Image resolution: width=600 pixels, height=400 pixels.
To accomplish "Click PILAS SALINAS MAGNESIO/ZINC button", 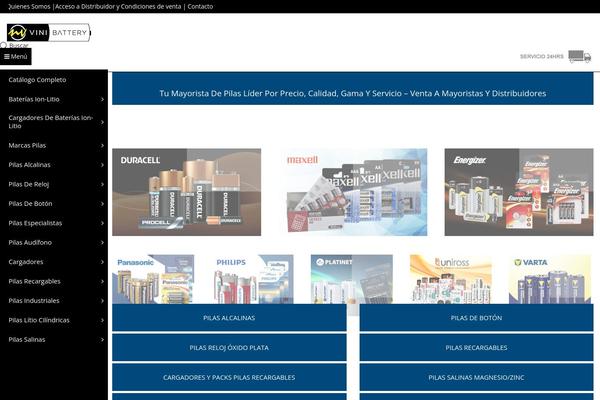I will (476, 377).
